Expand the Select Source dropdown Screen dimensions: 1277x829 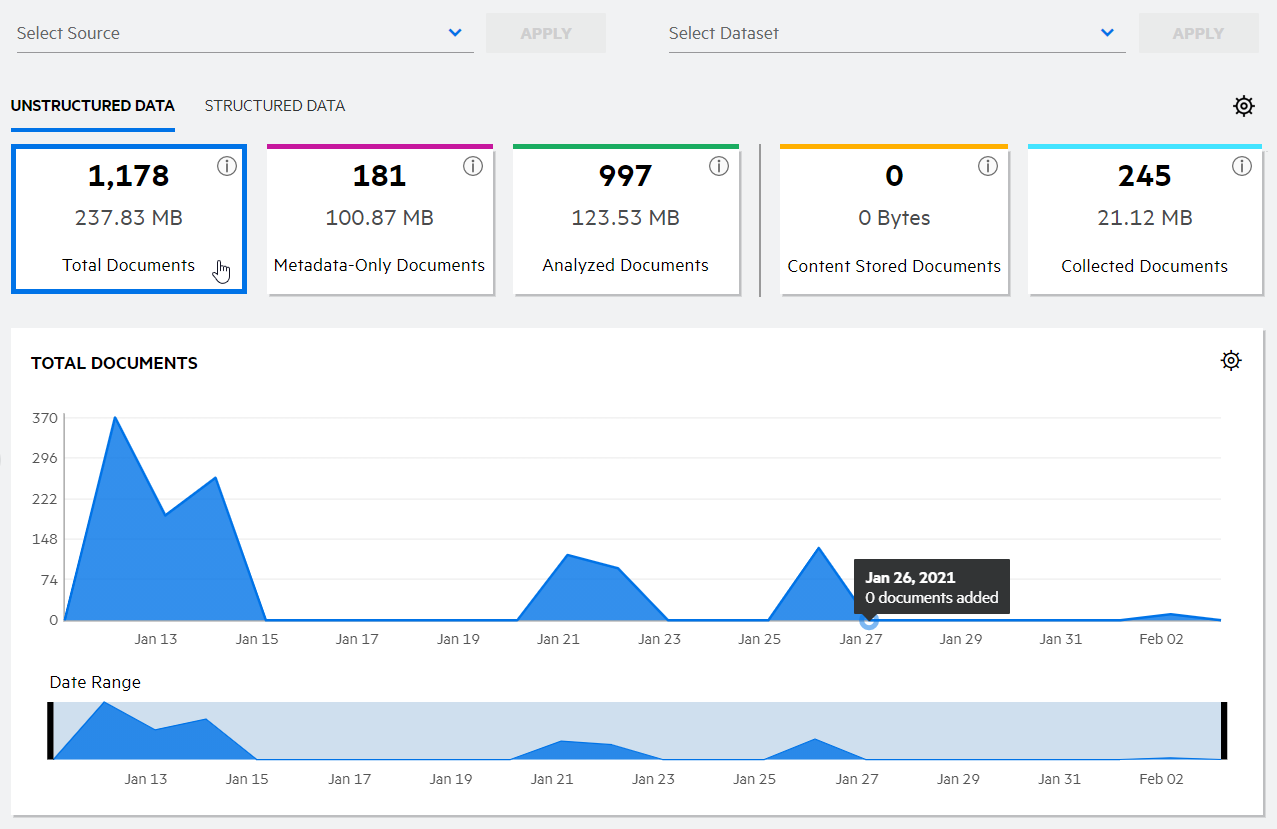455,33
